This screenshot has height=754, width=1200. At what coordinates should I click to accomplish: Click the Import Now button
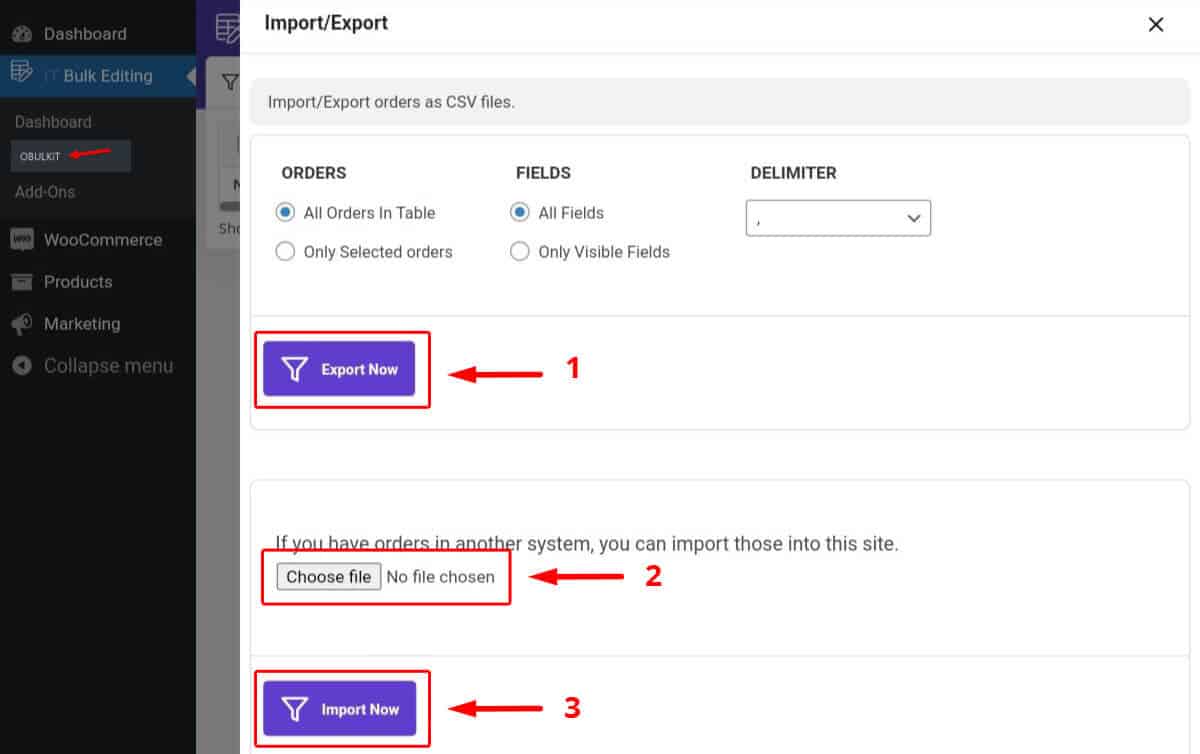point(342,707)
